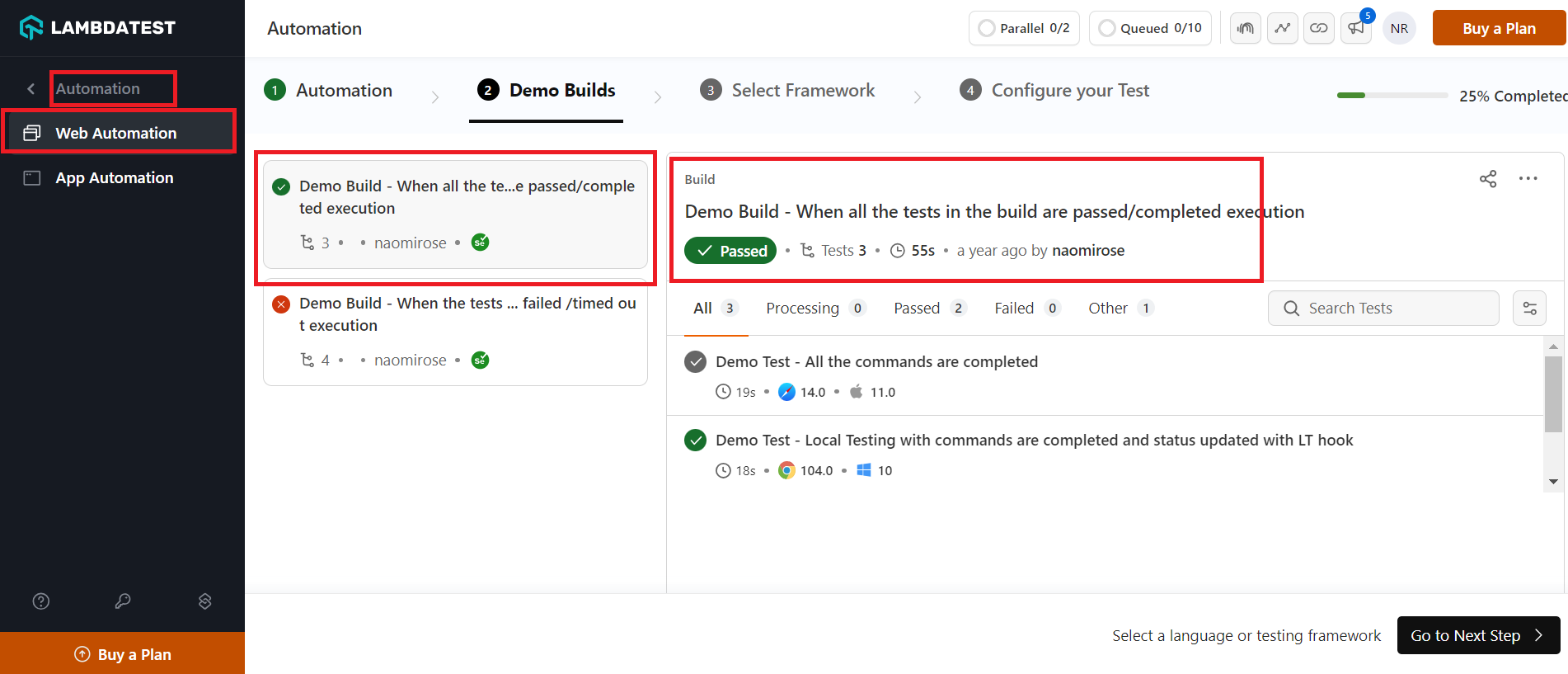Click the announcements megaphone icon
The height and width of the screenshot is (674, 1568).
pyautogui.click(x=1356, y=29)
